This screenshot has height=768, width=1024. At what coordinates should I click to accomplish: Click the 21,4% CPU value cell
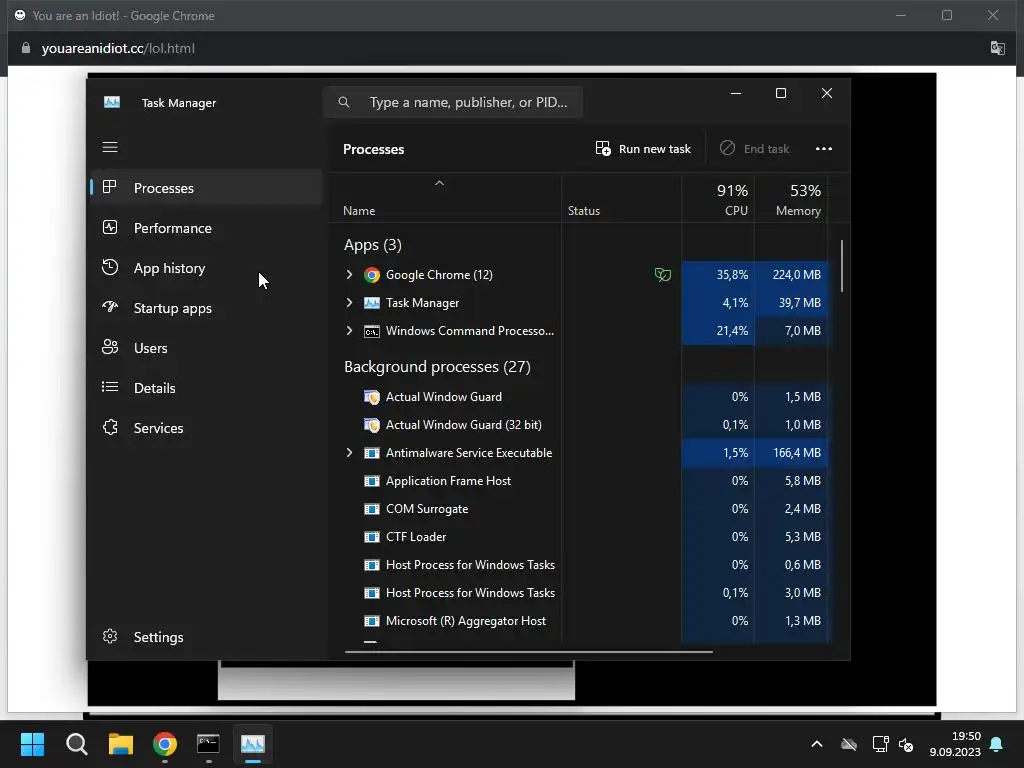click(718, 331)
